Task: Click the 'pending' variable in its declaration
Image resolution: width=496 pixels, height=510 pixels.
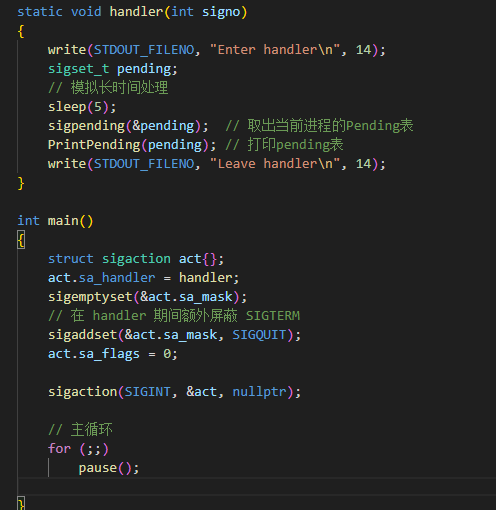Action: click(x=144, y=69)
